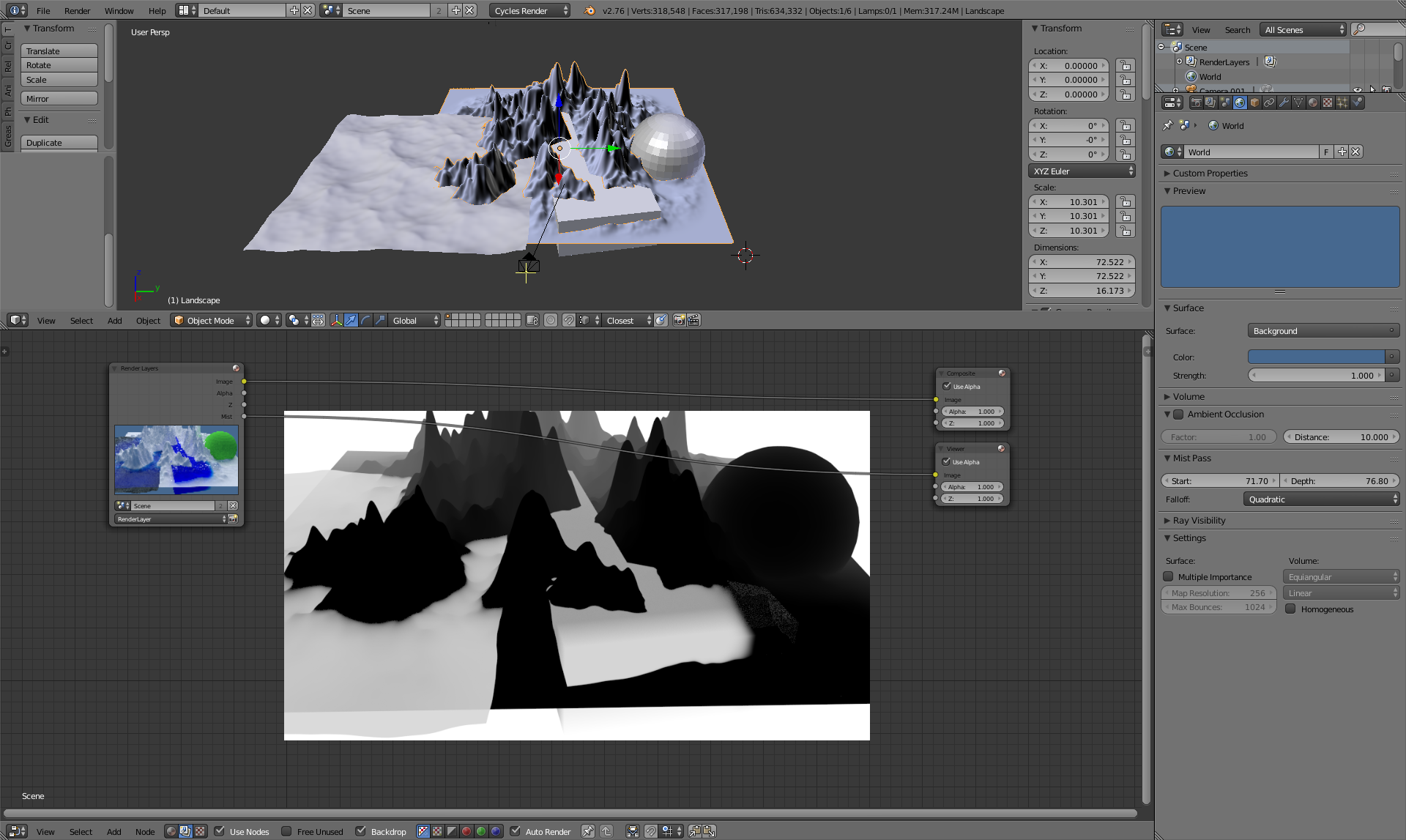Click the Rotate button
The image size is (1406, 840).
[x=59, y=65]
